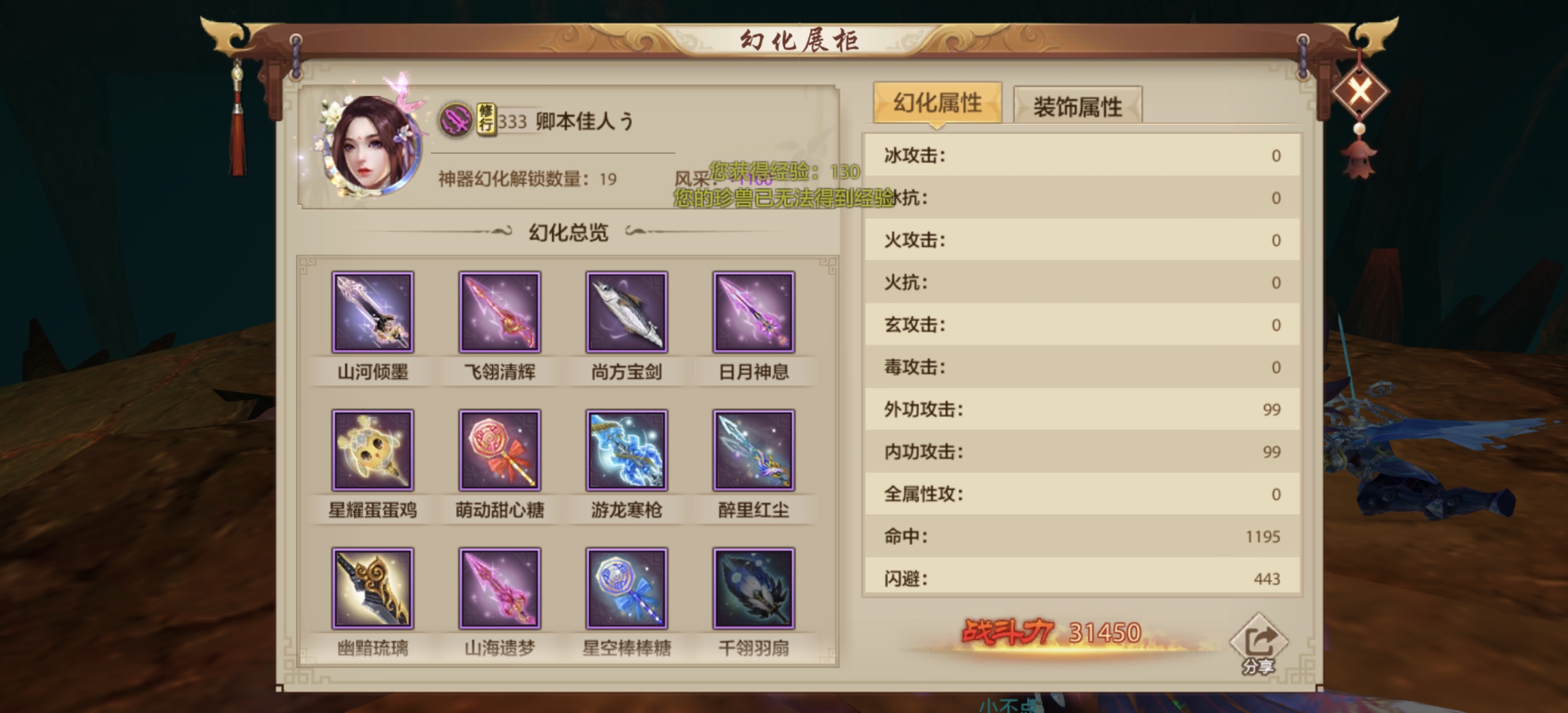Tap the purple class emblem icon
The width and height of the screenshot is (1568, 713).
(456, 119)
